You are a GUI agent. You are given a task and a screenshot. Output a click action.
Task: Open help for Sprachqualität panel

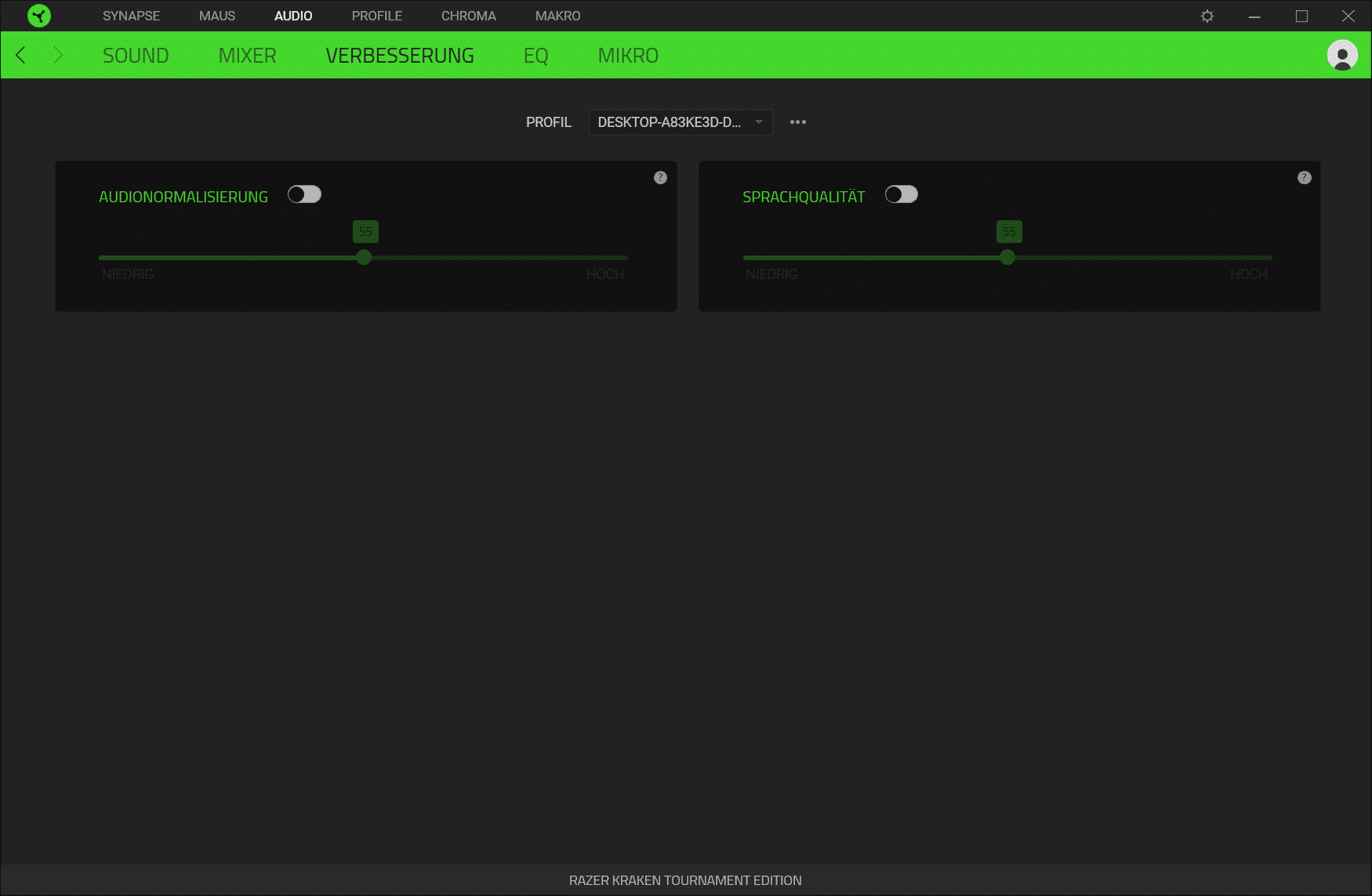tap(1304, 178)
